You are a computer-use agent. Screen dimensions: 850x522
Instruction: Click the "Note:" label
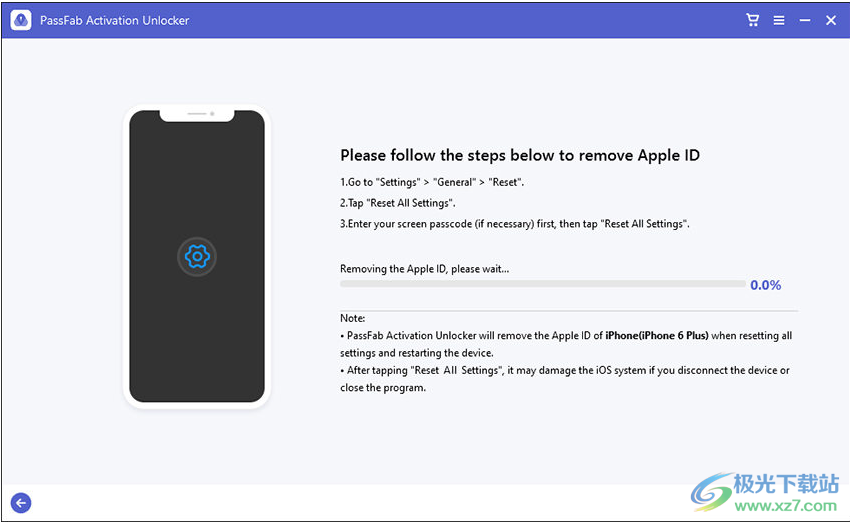point(352,318)
